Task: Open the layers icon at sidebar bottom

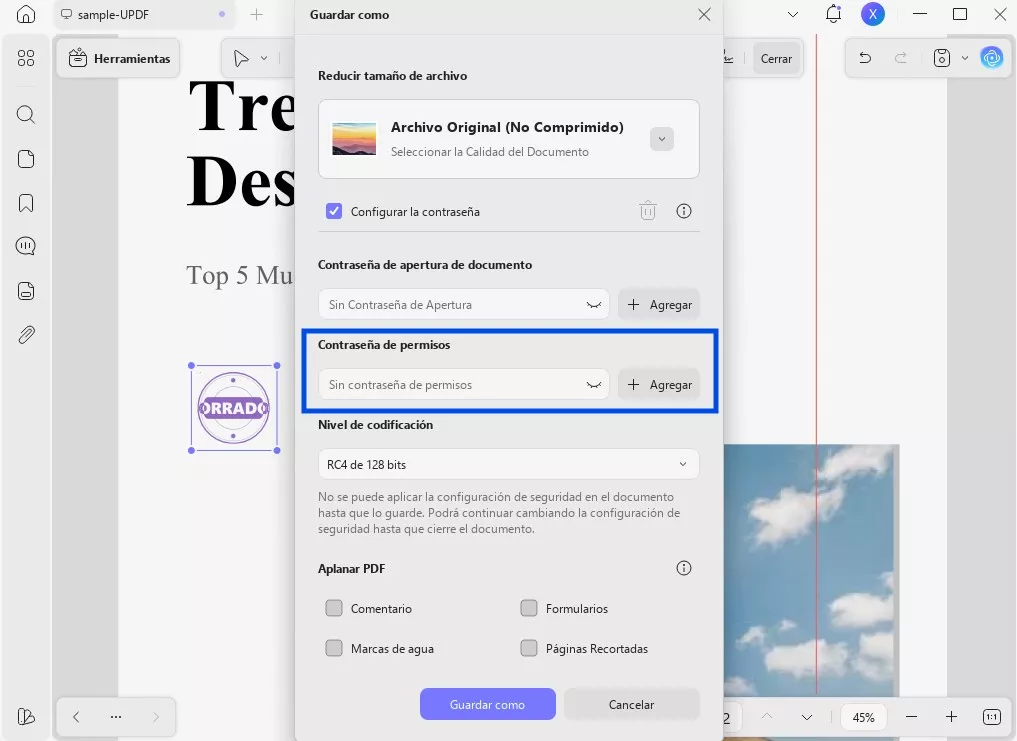Action: pyautogui.click(x=26, y=716)
